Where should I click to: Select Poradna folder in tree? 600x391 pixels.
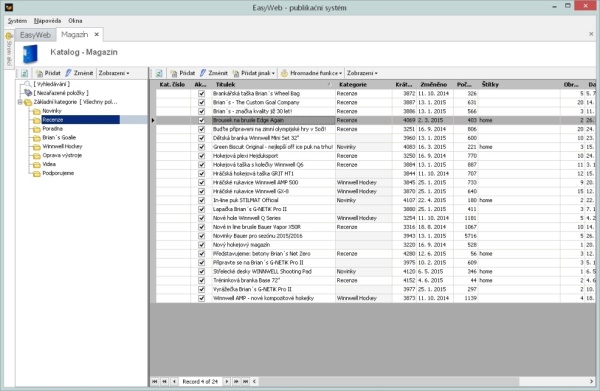[x=52, y=129]
